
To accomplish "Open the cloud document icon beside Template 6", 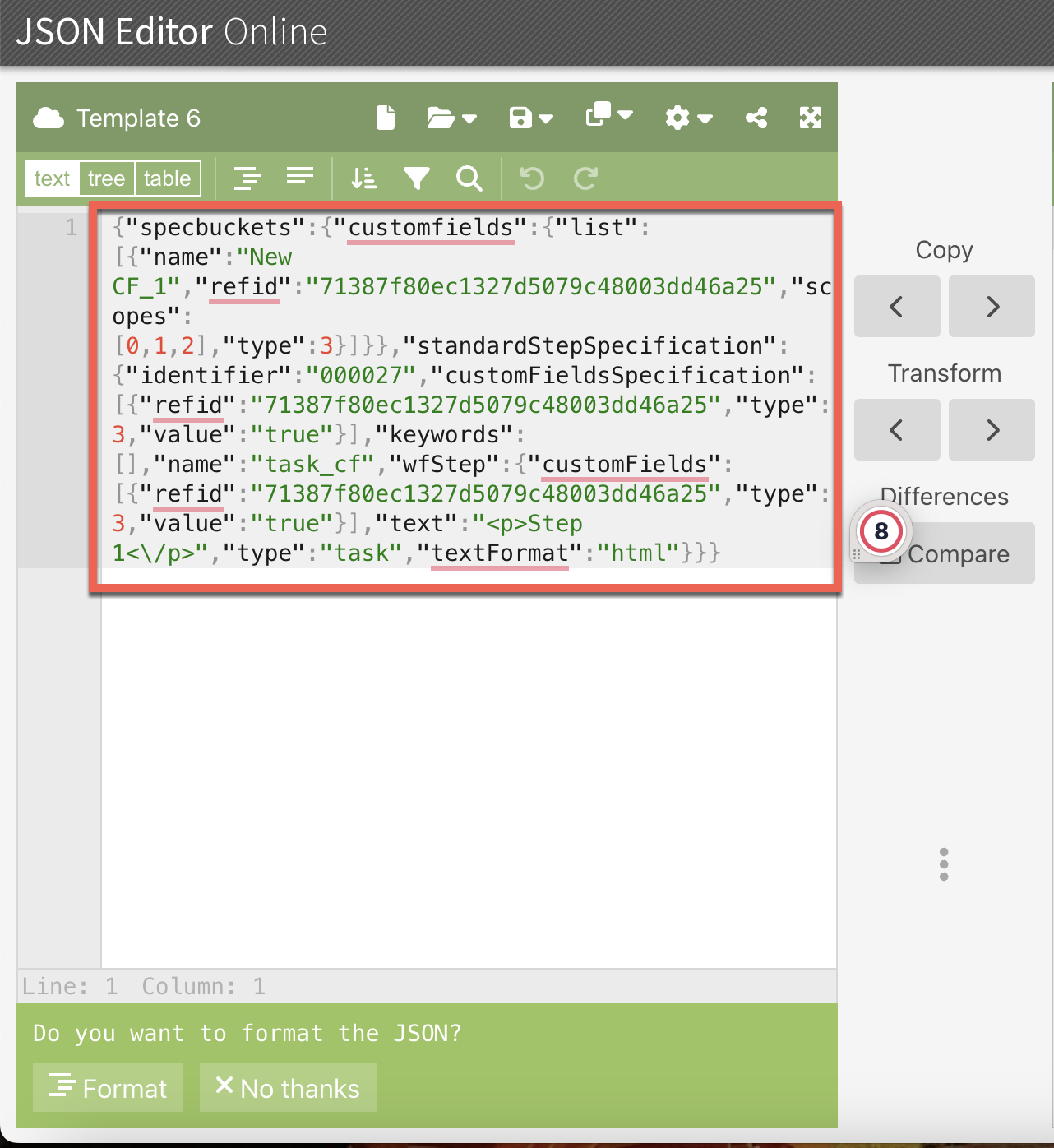I will pos(49,118).
